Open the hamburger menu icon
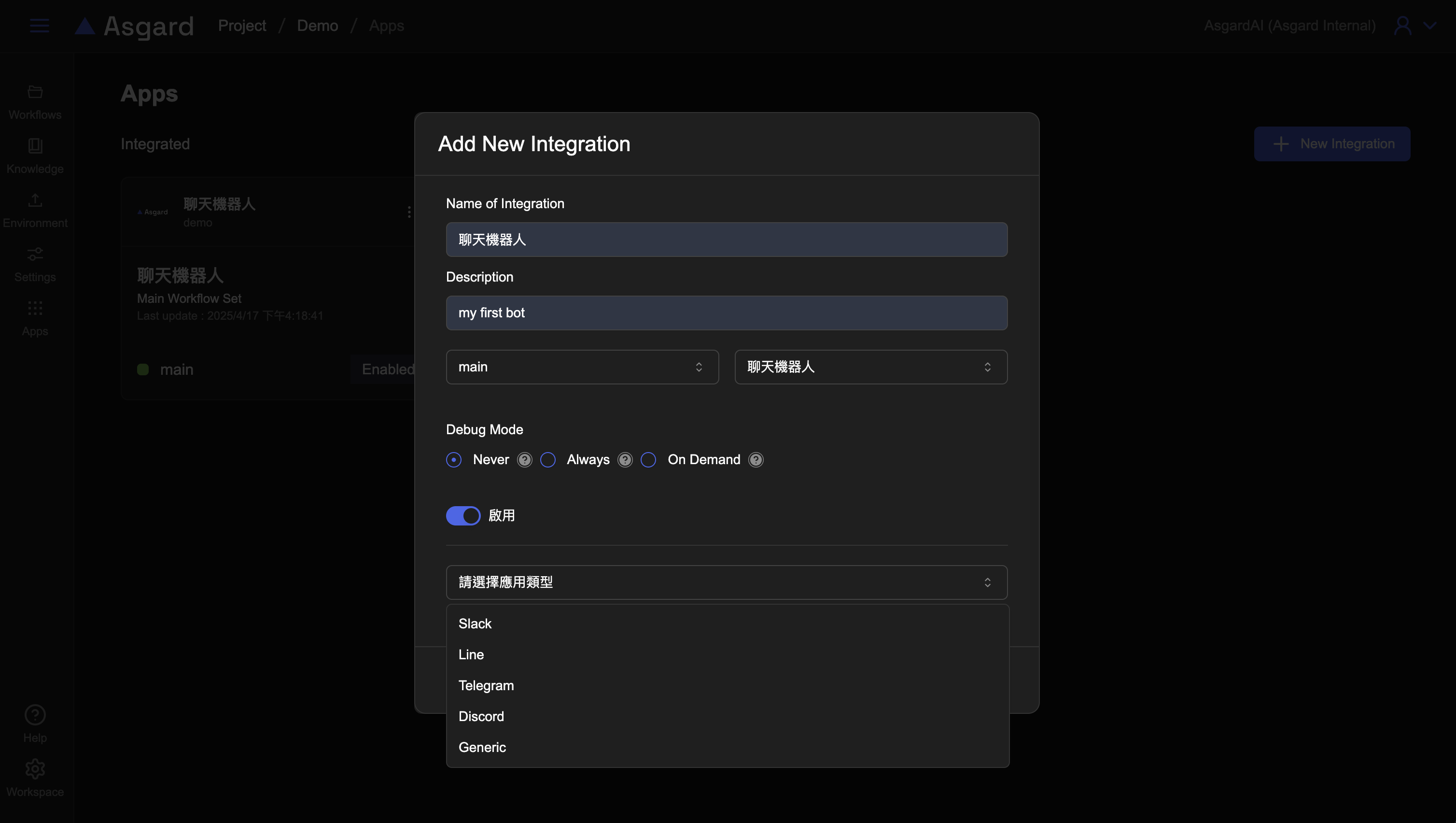This screenshot has height=823, width=1456. [x=39, y=26]
